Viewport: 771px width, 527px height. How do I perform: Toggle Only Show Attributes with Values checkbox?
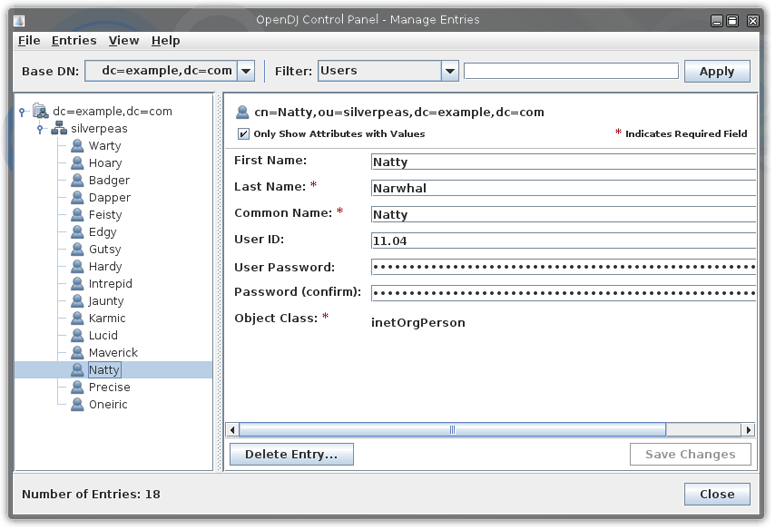[243, 134]
